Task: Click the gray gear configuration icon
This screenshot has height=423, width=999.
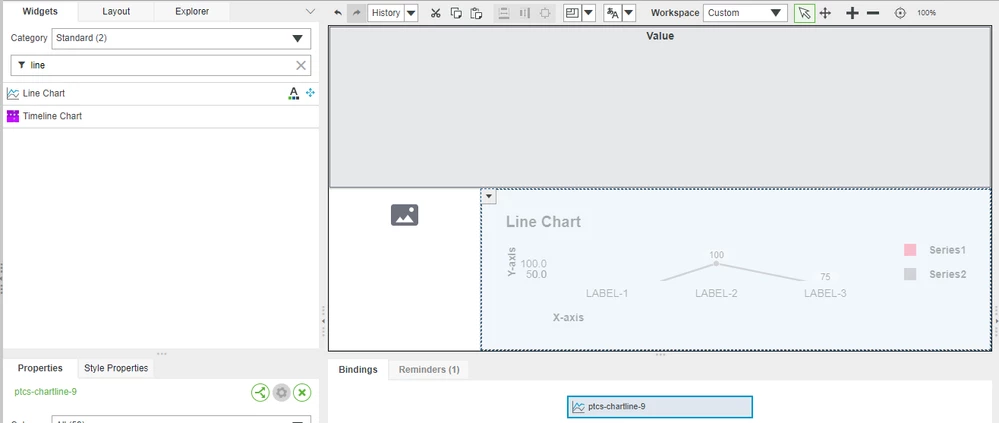Action: point(282,392)
